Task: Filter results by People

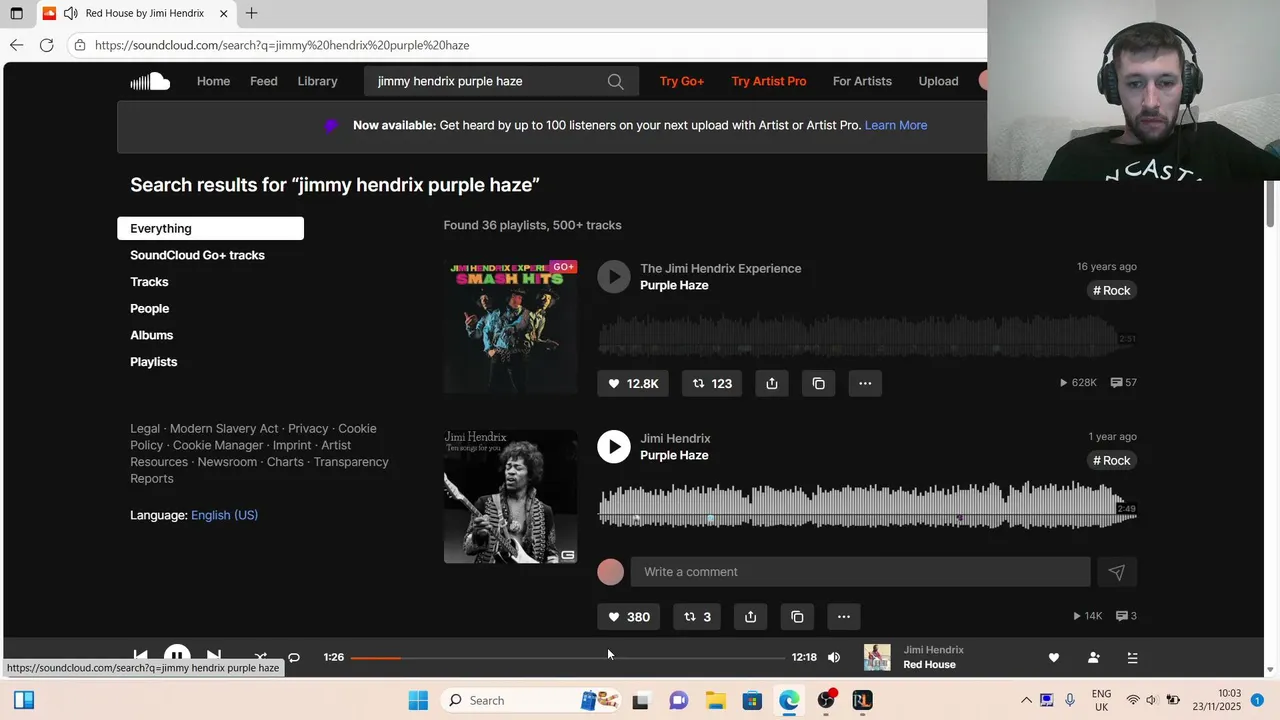Action: tap(149, 309)
